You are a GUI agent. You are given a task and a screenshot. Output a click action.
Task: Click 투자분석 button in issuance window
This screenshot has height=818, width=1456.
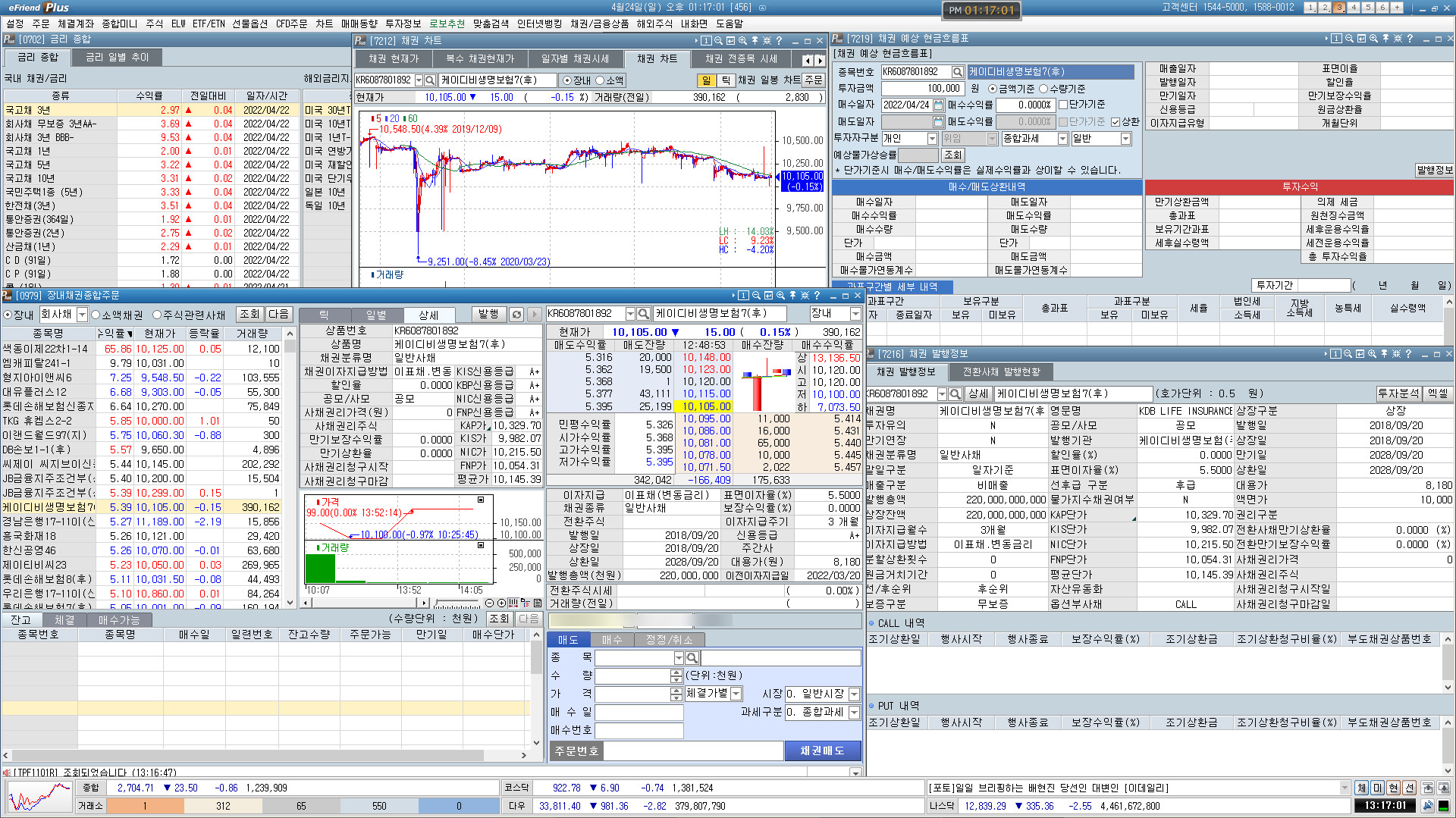[x=1398, y=393]
